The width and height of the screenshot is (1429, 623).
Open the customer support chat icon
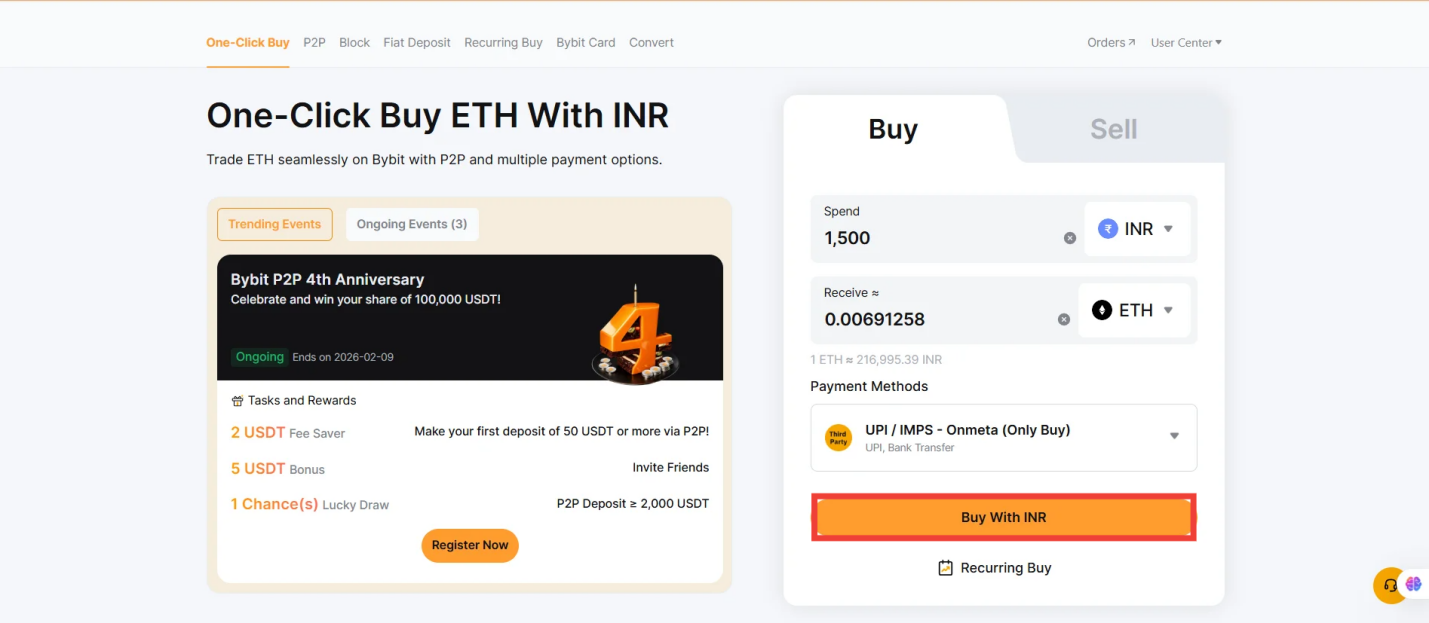click(x=1389, y=585)
